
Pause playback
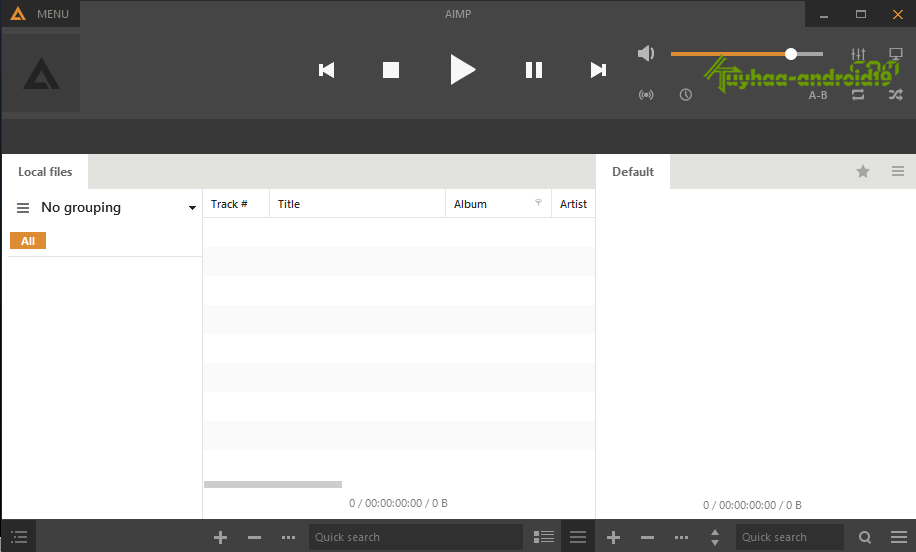click(x=534, y=70)
